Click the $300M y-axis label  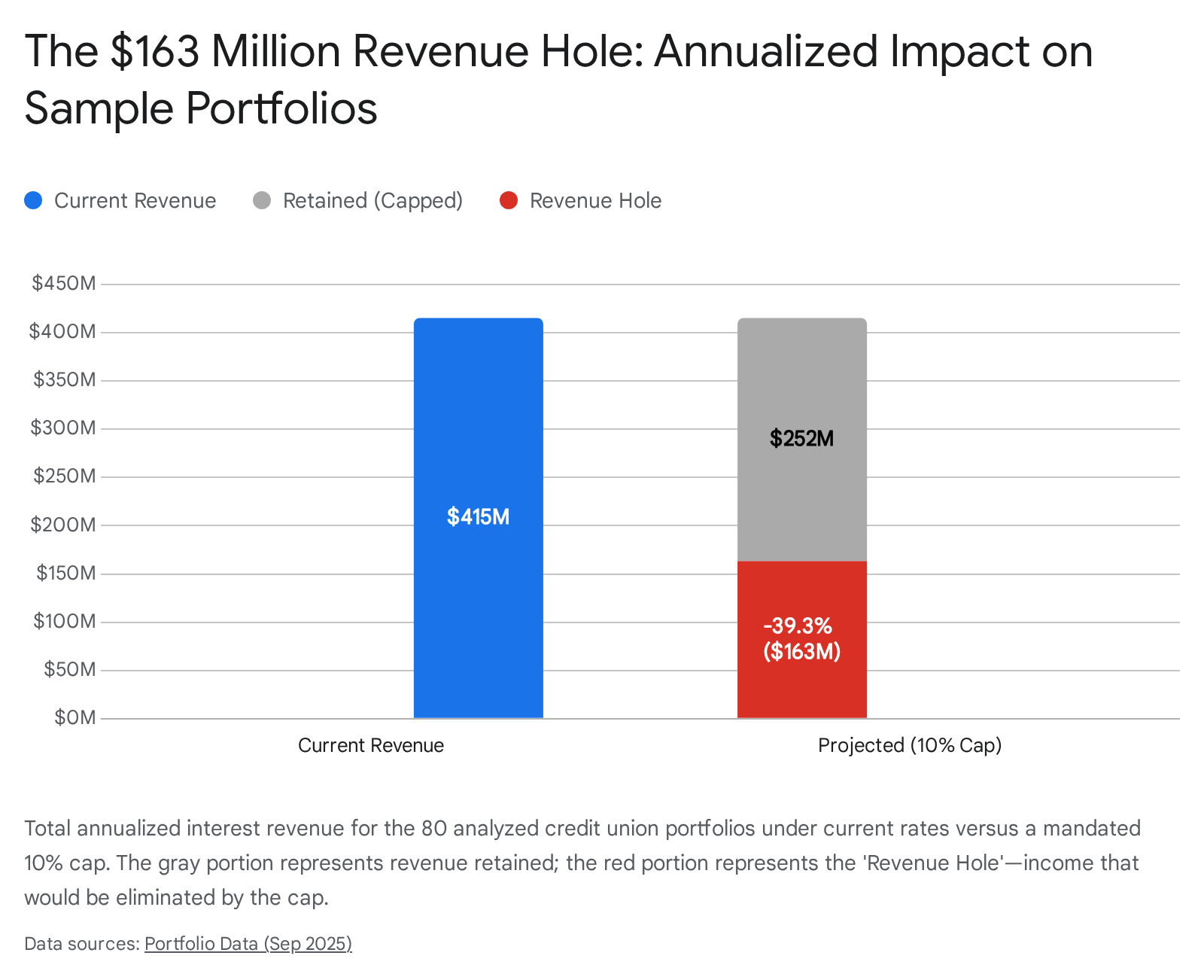click(64, 428)
